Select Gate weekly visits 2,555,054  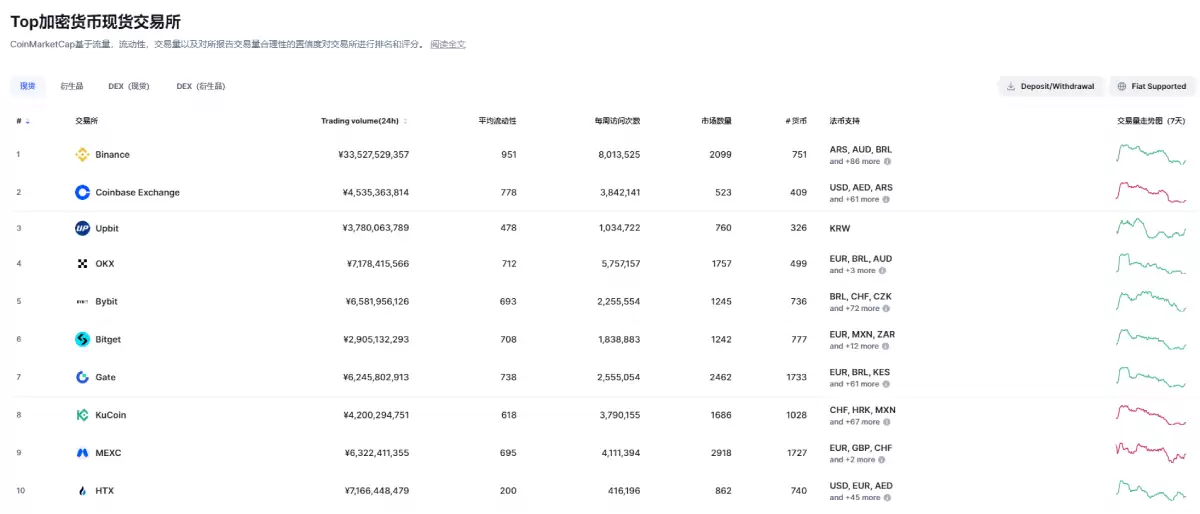618,377
